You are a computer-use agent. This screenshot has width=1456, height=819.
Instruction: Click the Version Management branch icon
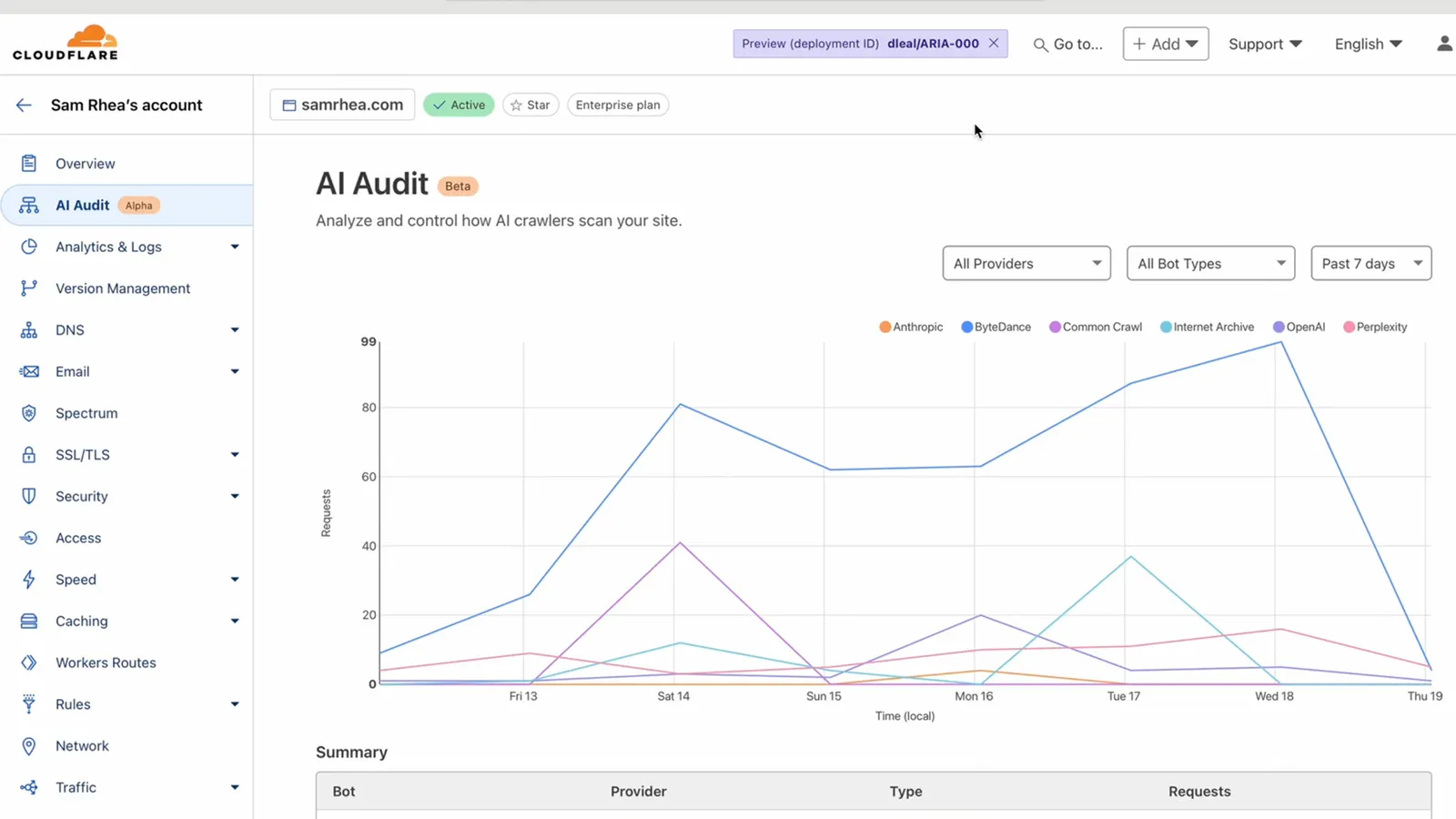pos(29,288)
